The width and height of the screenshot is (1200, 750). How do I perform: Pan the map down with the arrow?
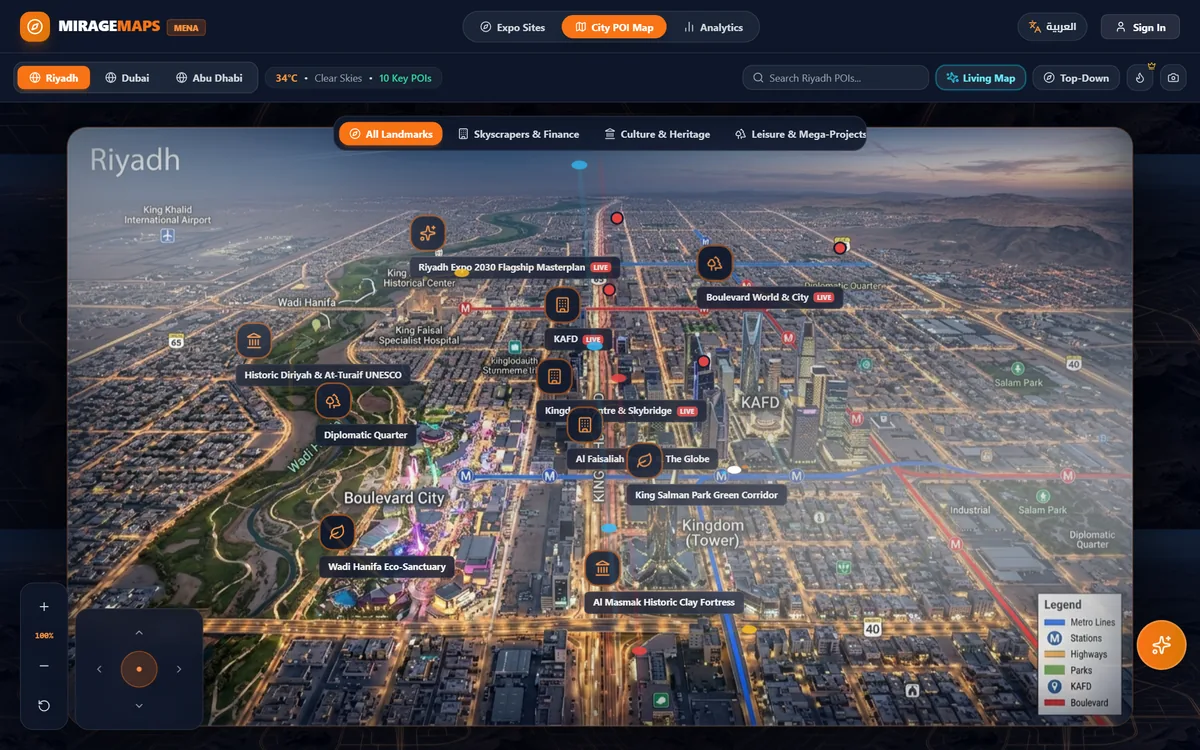[139, 706]
